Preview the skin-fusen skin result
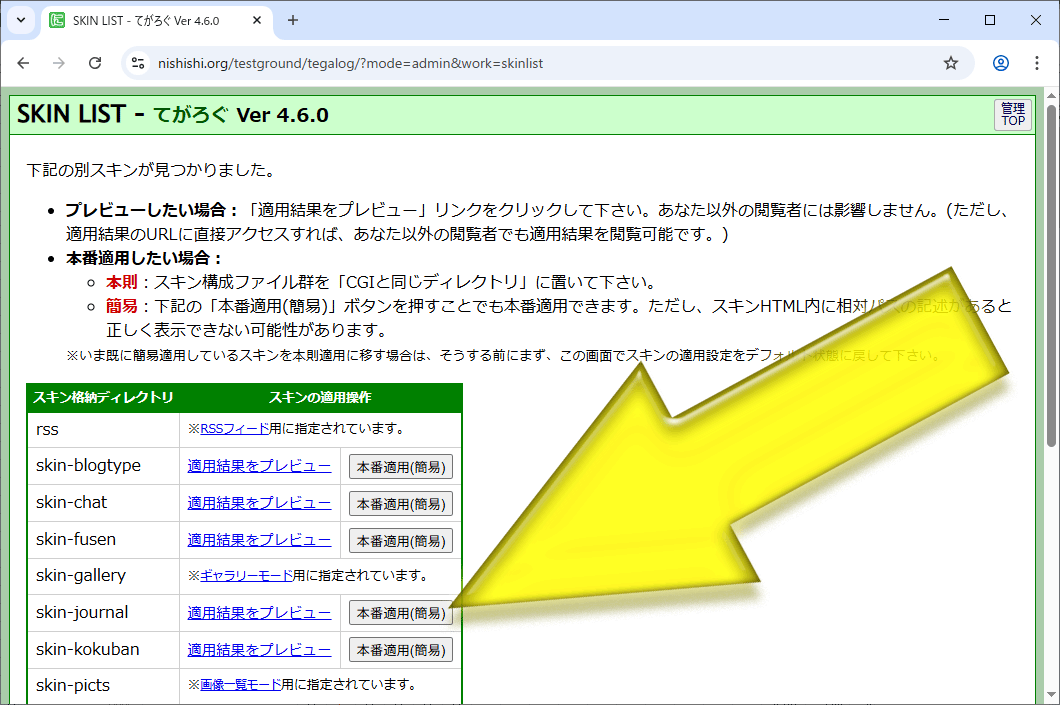Image resolution: width=1060 pixels, height=705 pixels. [260, 540]
